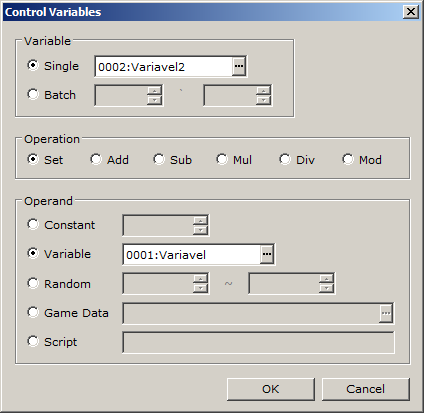Click the 0002:Variavel2 field
424x413 pixels.
click(x=163, y=66)
